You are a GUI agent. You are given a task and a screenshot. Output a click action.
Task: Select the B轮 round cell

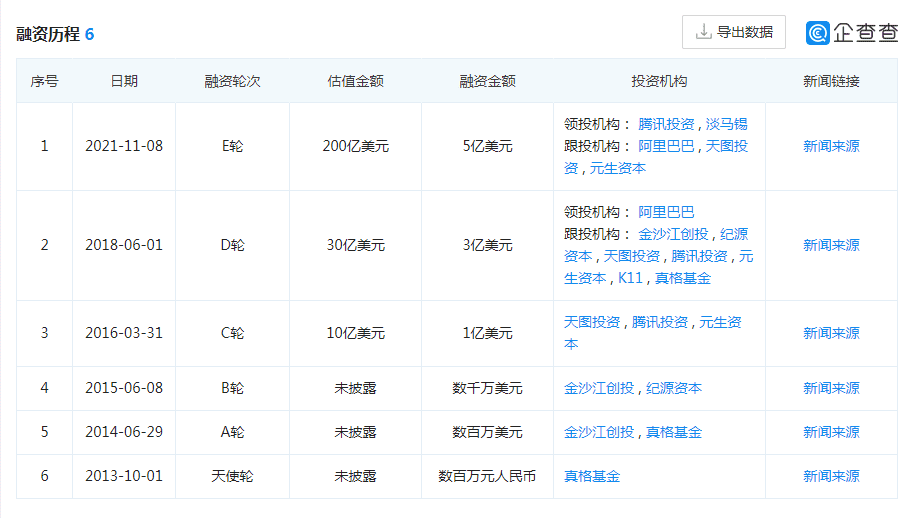coord(232,388)
